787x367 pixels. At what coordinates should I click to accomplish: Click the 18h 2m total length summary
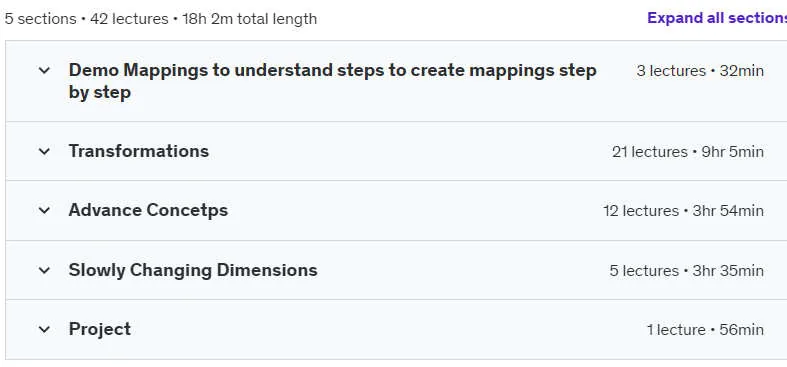tap(249, 19)
